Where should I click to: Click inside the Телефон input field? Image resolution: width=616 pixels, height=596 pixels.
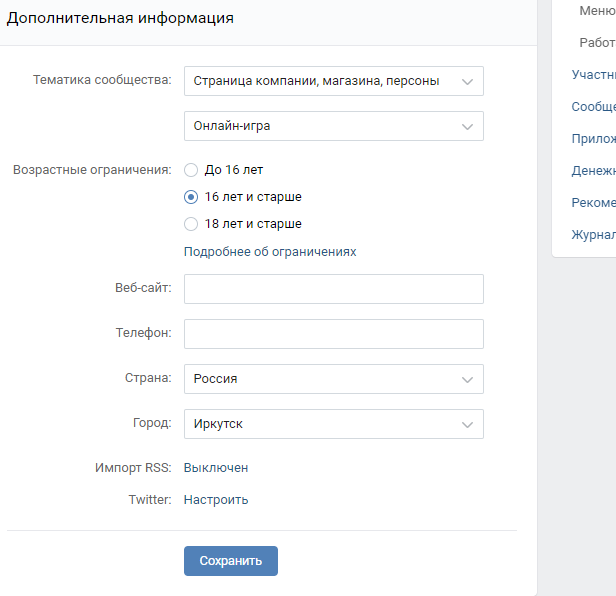click(334, 334)
